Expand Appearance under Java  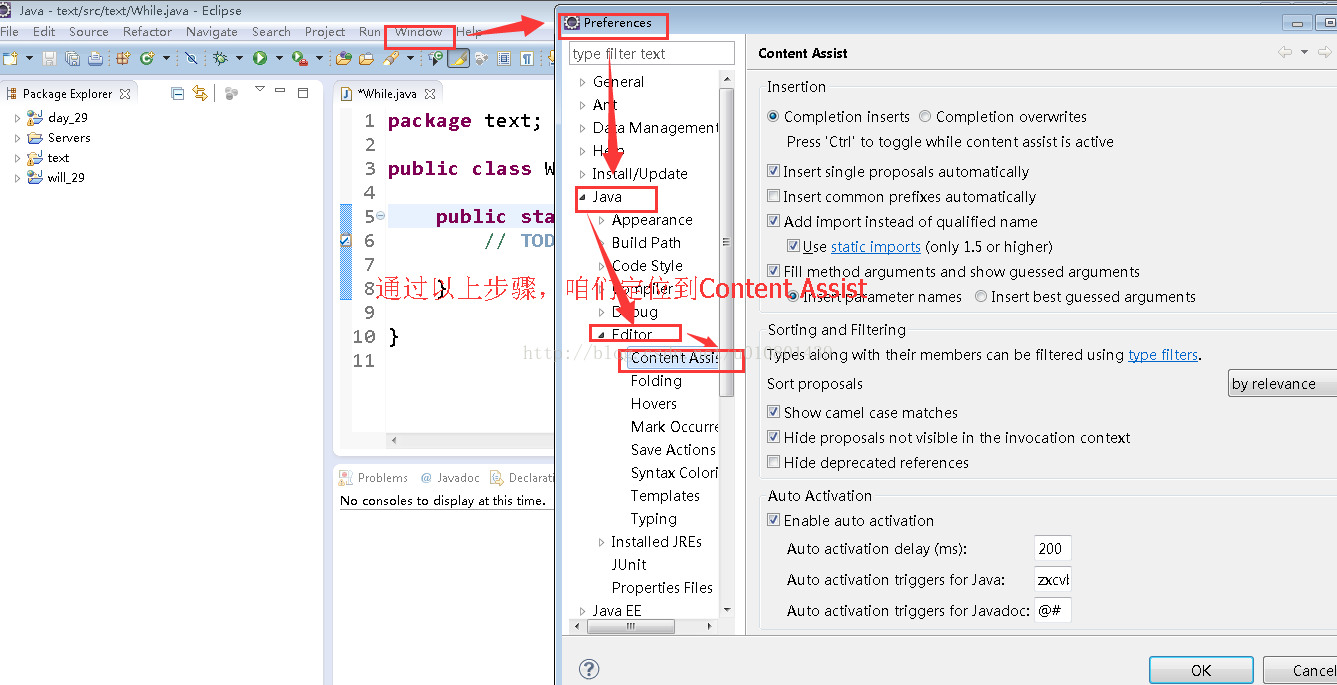602,220
